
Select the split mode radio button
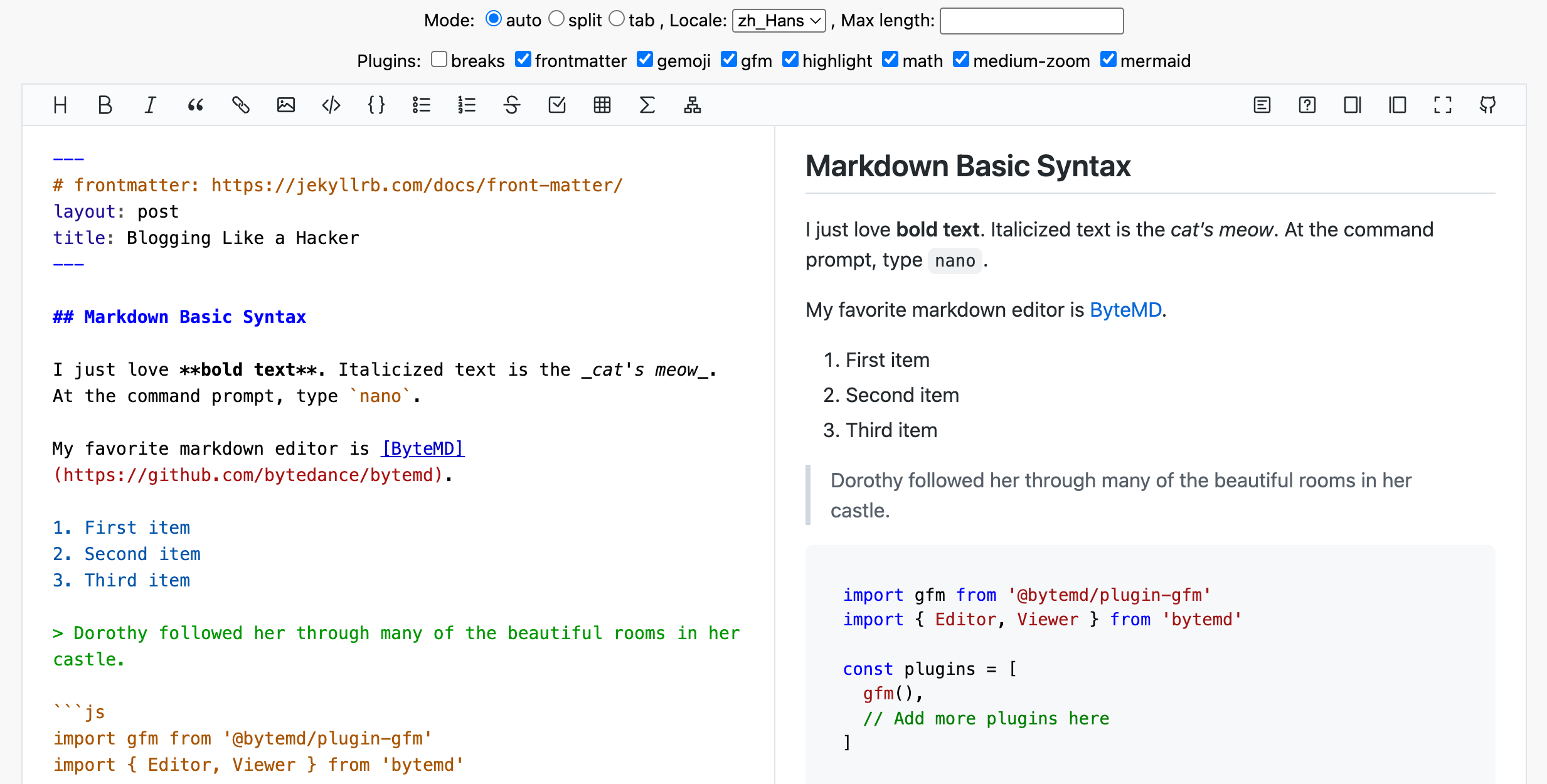click(556, 19)
